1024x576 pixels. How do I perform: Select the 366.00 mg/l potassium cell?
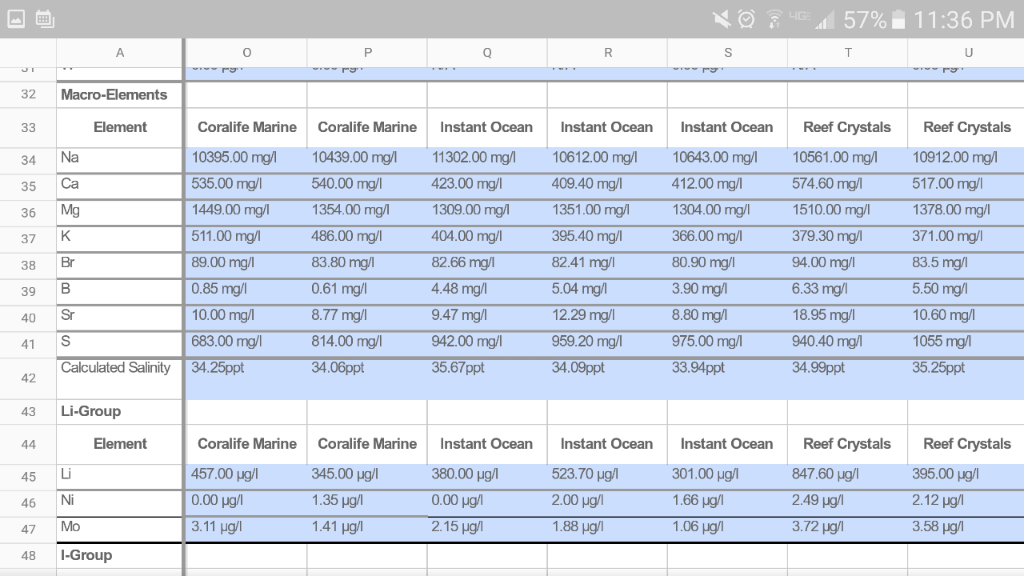[728, 239]
